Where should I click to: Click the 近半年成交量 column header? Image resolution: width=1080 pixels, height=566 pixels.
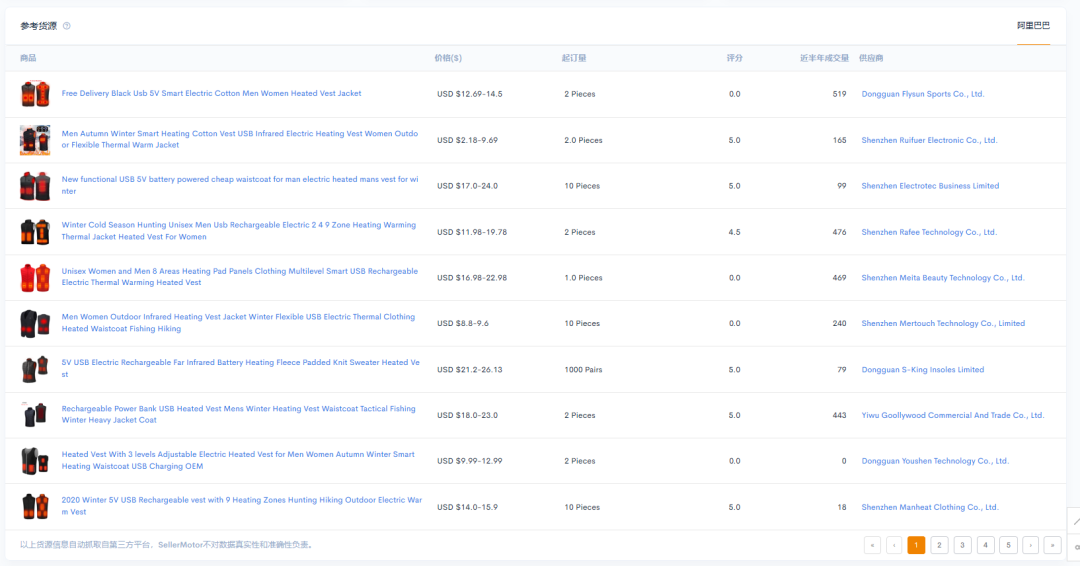(x=824, y=59)
